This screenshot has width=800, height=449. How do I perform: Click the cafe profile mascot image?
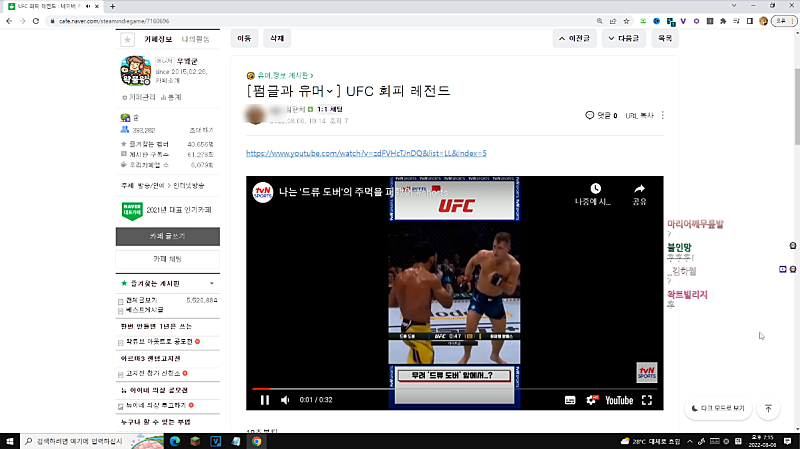(x=136, y=71)
